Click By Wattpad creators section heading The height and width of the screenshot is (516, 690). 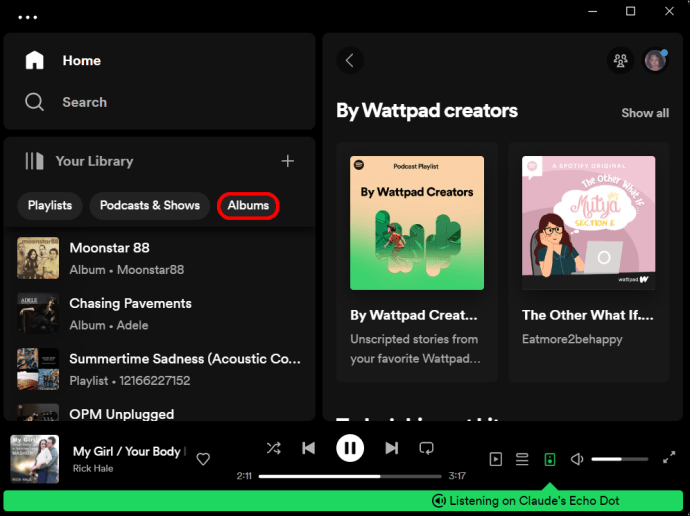(427, 110)
